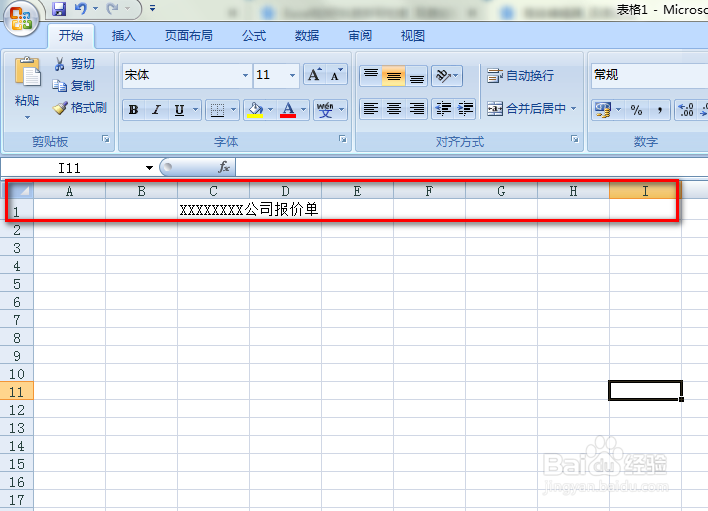This screenshot has width=708, height=511.
Task: Undo the last action
Action: [81, 8]
